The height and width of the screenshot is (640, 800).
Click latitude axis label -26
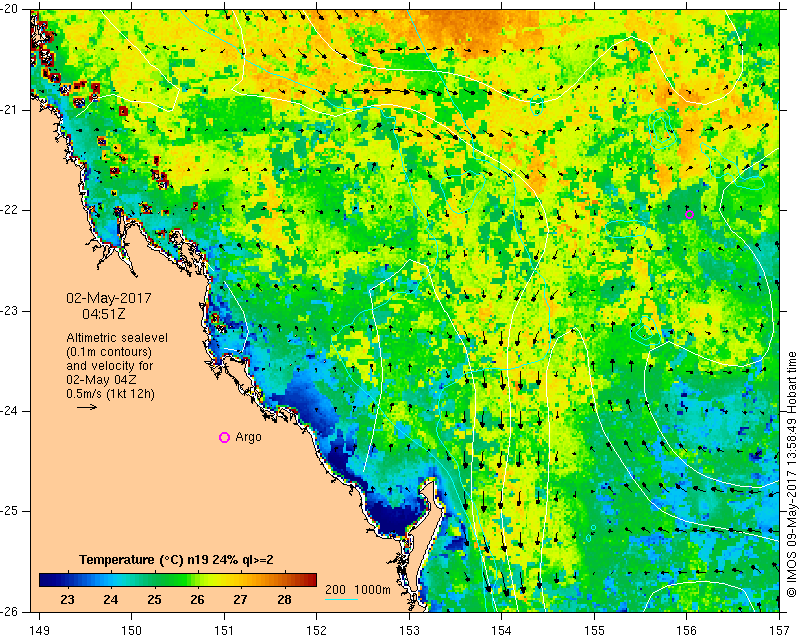click(x=9, y=611)
